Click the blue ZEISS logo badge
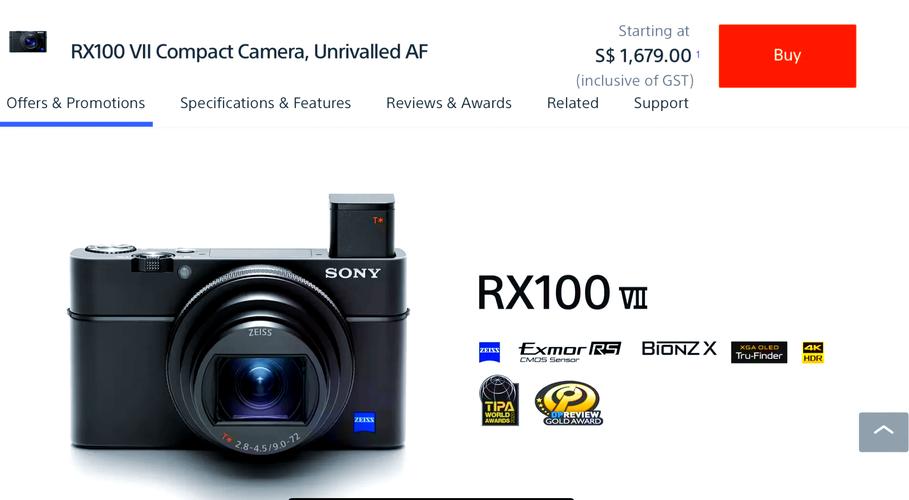The image size is (909, 500). point(489,352)
